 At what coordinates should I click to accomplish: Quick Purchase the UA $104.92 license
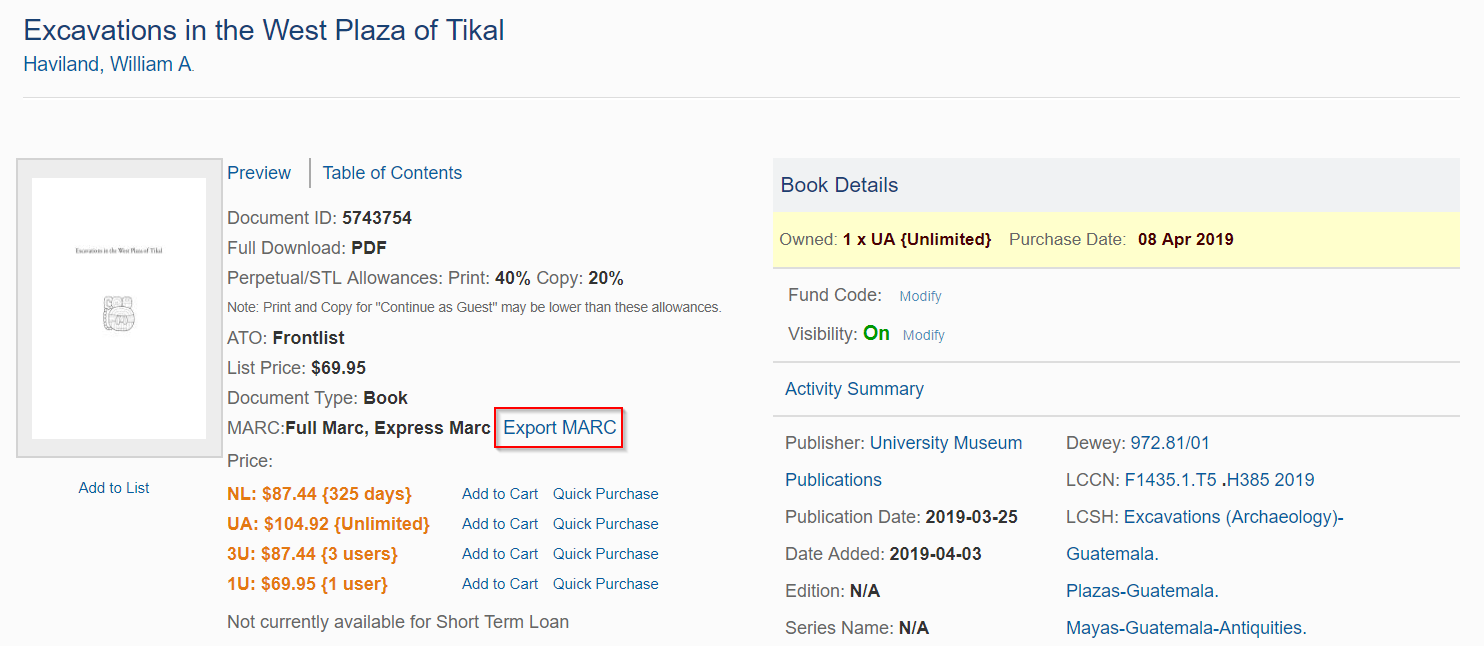pyautogui.click(x=605, y=524)
